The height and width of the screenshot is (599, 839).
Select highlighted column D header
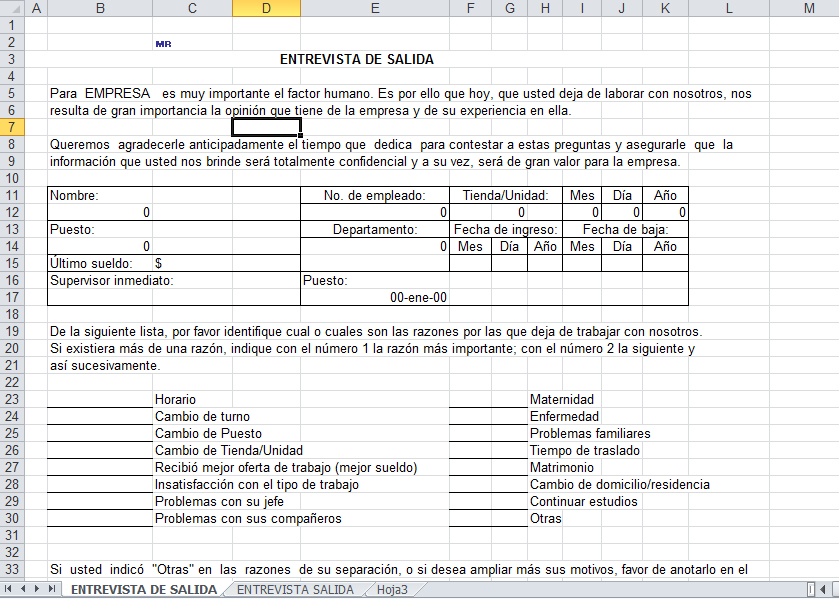(266, 8)
